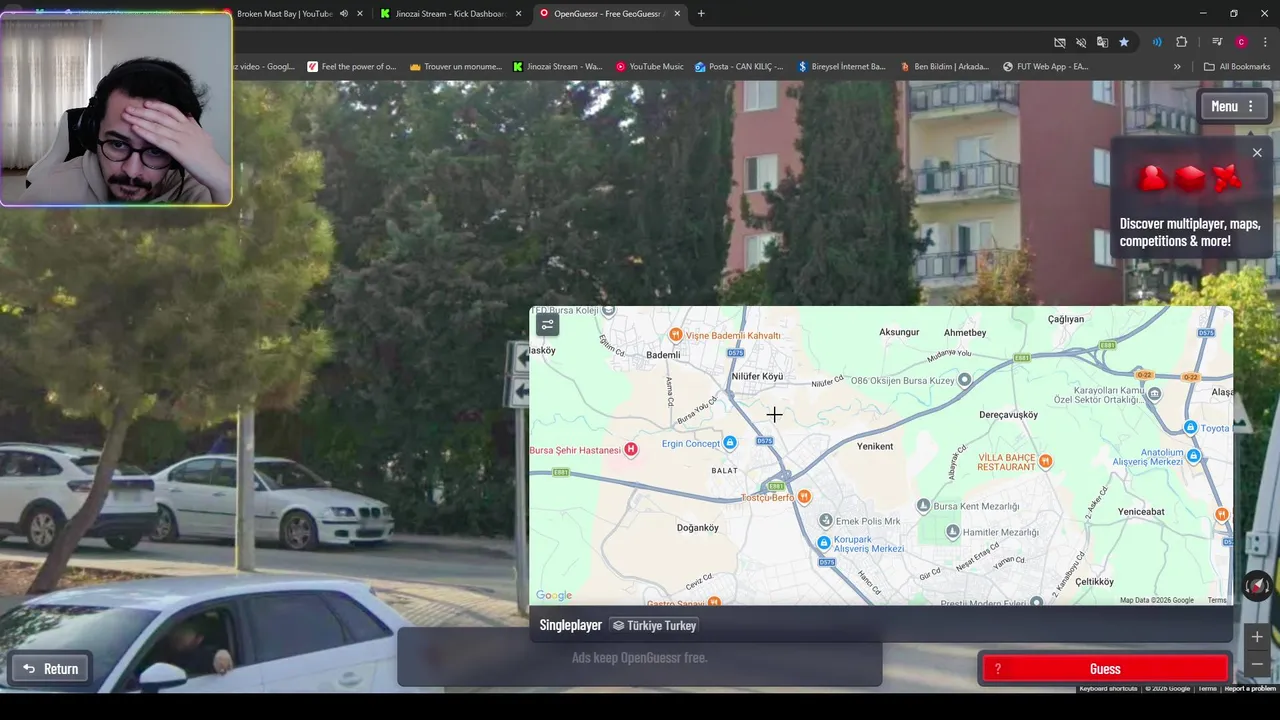Open the YouTube Music bookmark
Screen dimensions: 1280x720
649,67
